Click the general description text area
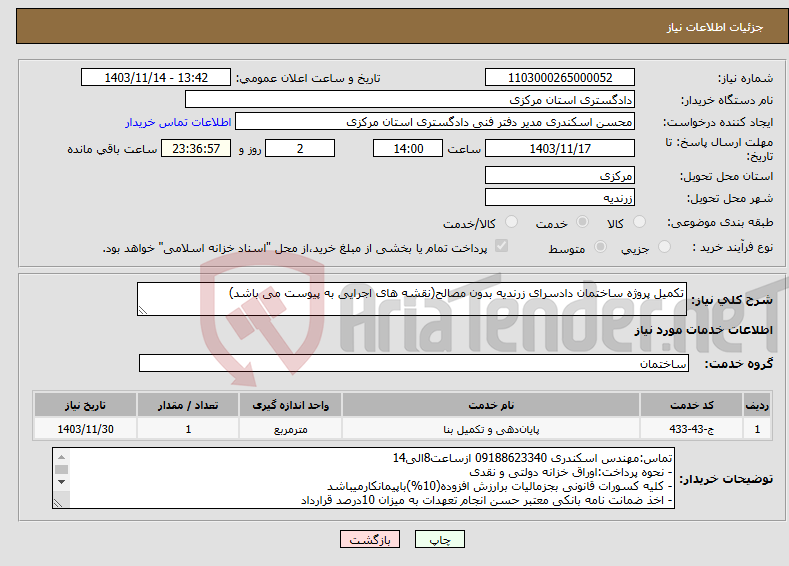This screenshot has width=789, height=566. [x=412, y=299]
